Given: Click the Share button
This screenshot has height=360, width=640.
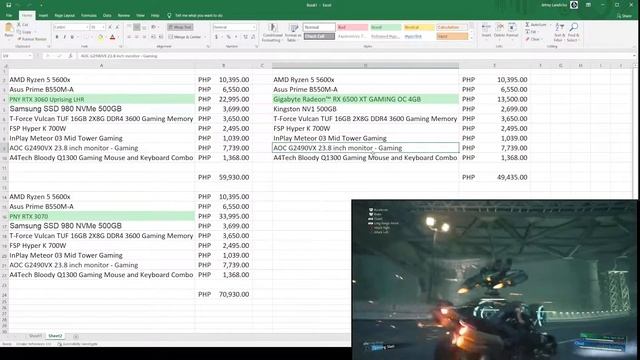Looking at the screenshot, I should (x=624, y=16).
